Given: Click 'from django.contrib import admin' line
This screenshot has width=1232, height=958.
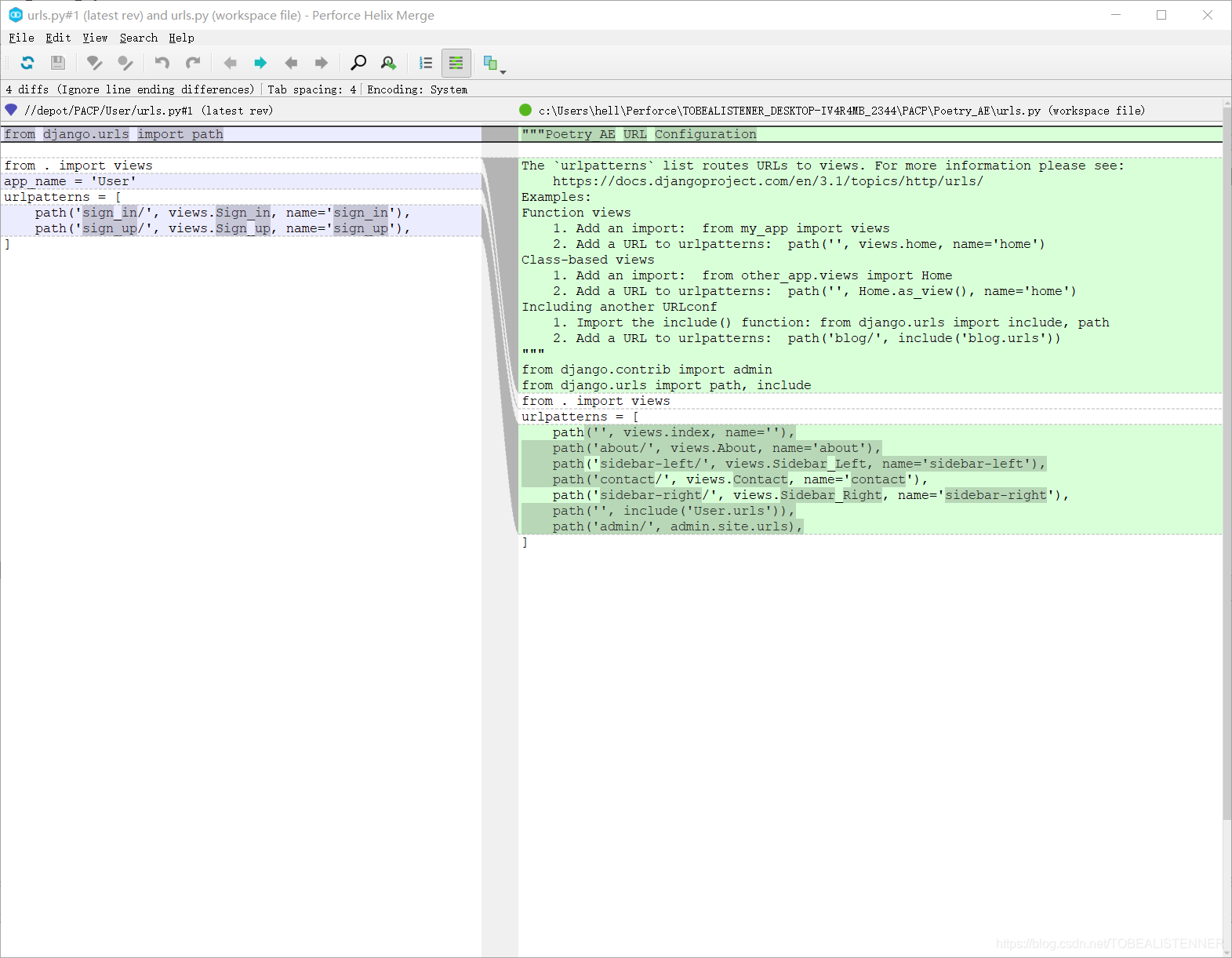Looking at the screenshot, I should pyautogui.click(x=647, y=370).
